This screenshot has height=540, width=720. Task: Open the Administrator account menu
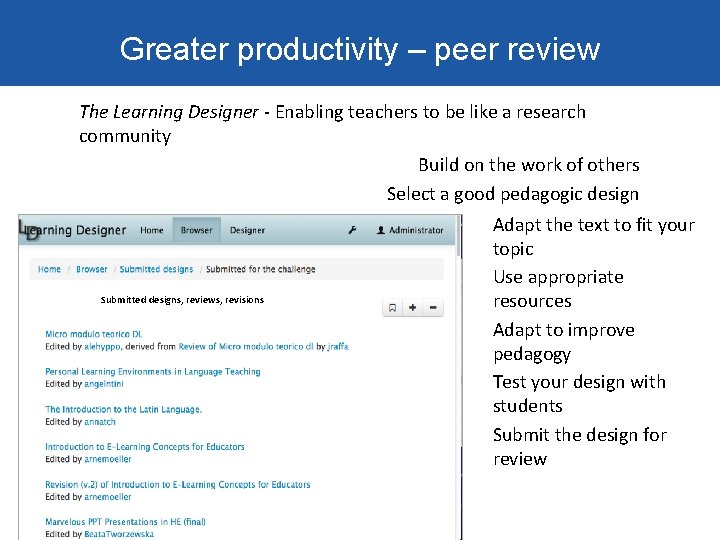[x=410, y=230]
